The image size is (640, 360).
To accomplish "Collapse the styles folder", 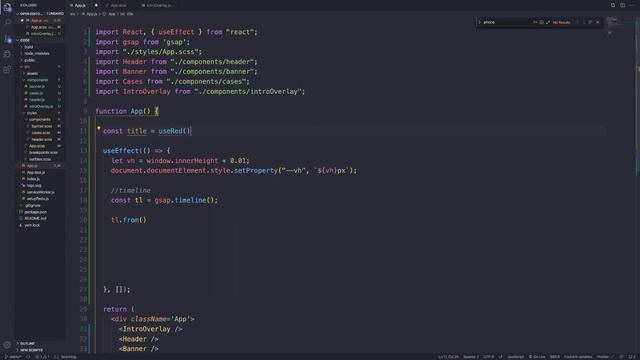I will [40, 113].
